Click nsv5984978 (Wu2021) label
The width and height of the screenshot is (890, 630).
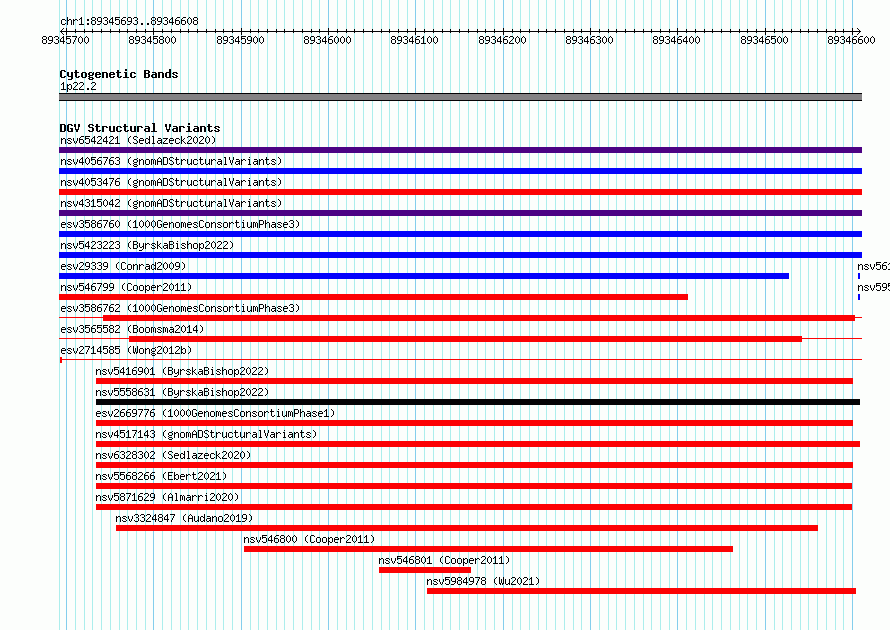coord(483,581)
